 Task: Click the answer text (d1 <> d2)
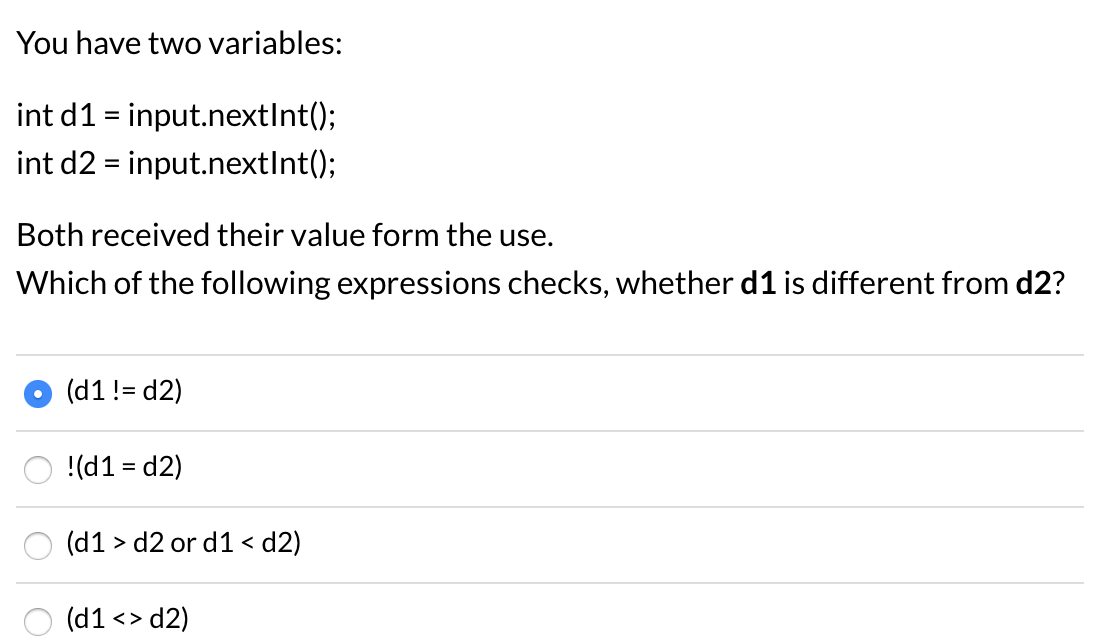tap(128, 619)
